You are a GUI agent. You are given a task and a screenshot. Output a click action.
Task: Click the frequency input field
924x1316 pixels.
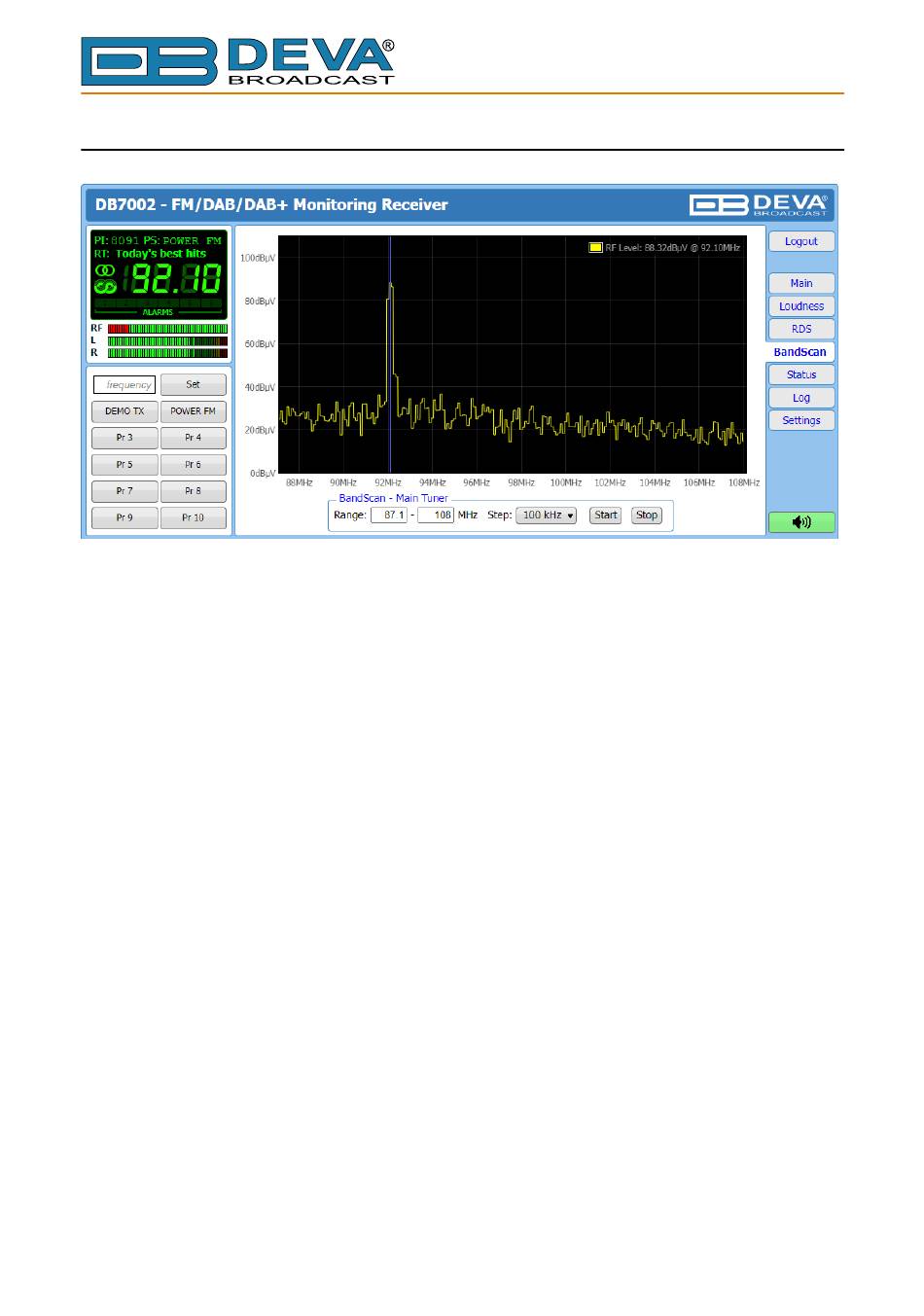(x=124, y=385)
